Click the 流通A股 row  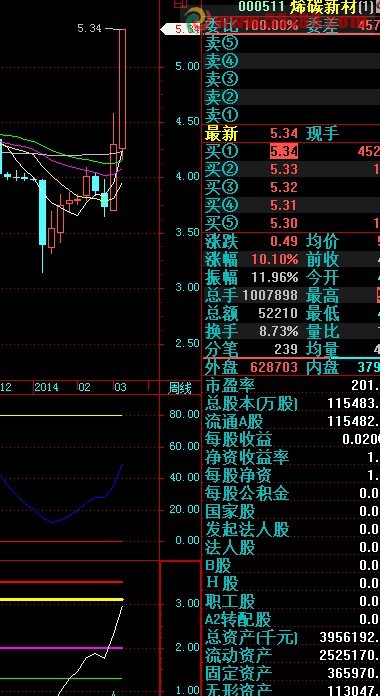pyautogui.click(x=291, y=421)
